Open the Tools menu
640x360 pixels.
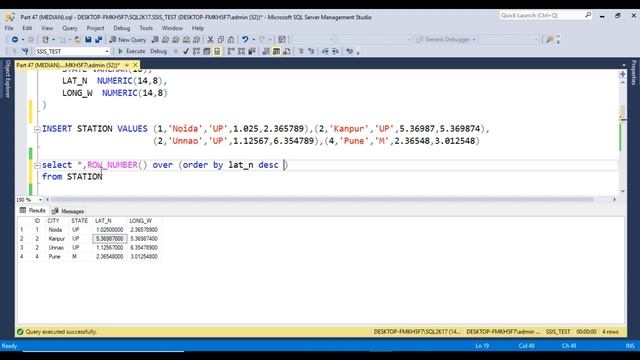point(146,28)
